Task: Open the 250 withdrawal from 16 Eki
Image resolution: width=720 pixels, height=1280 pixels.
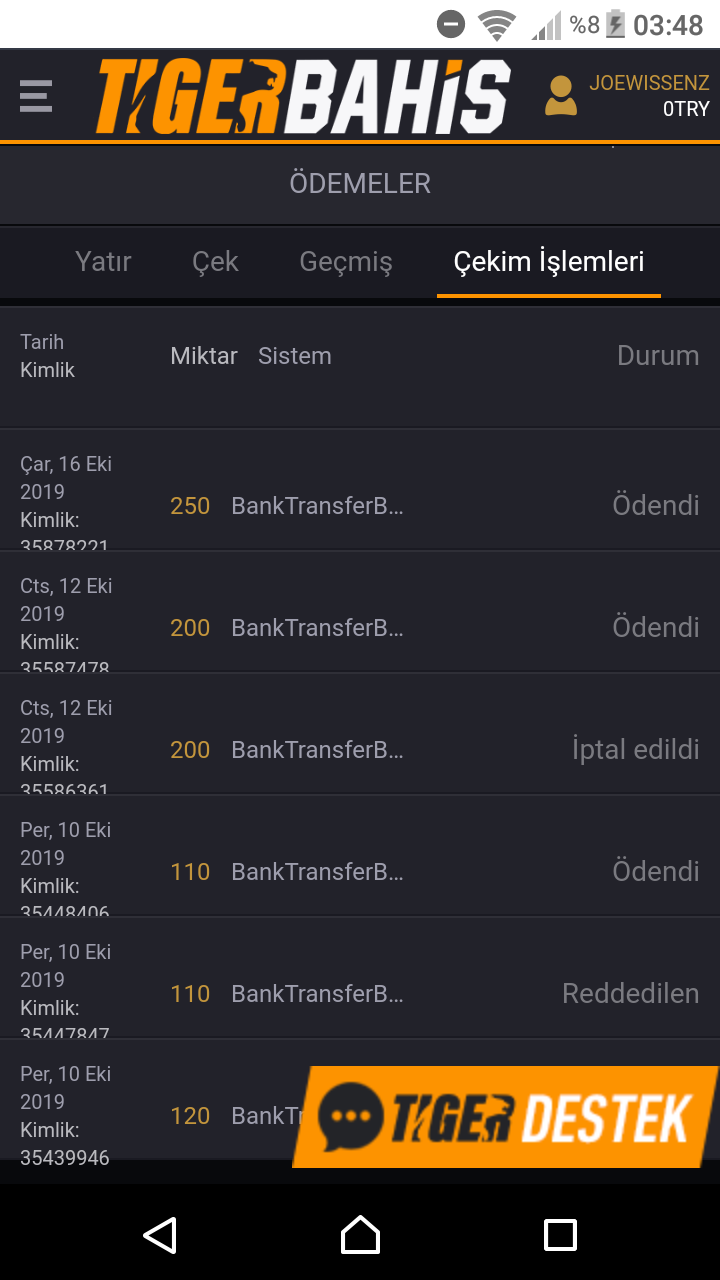Action: pyautogui.click(x=360, y=506)
